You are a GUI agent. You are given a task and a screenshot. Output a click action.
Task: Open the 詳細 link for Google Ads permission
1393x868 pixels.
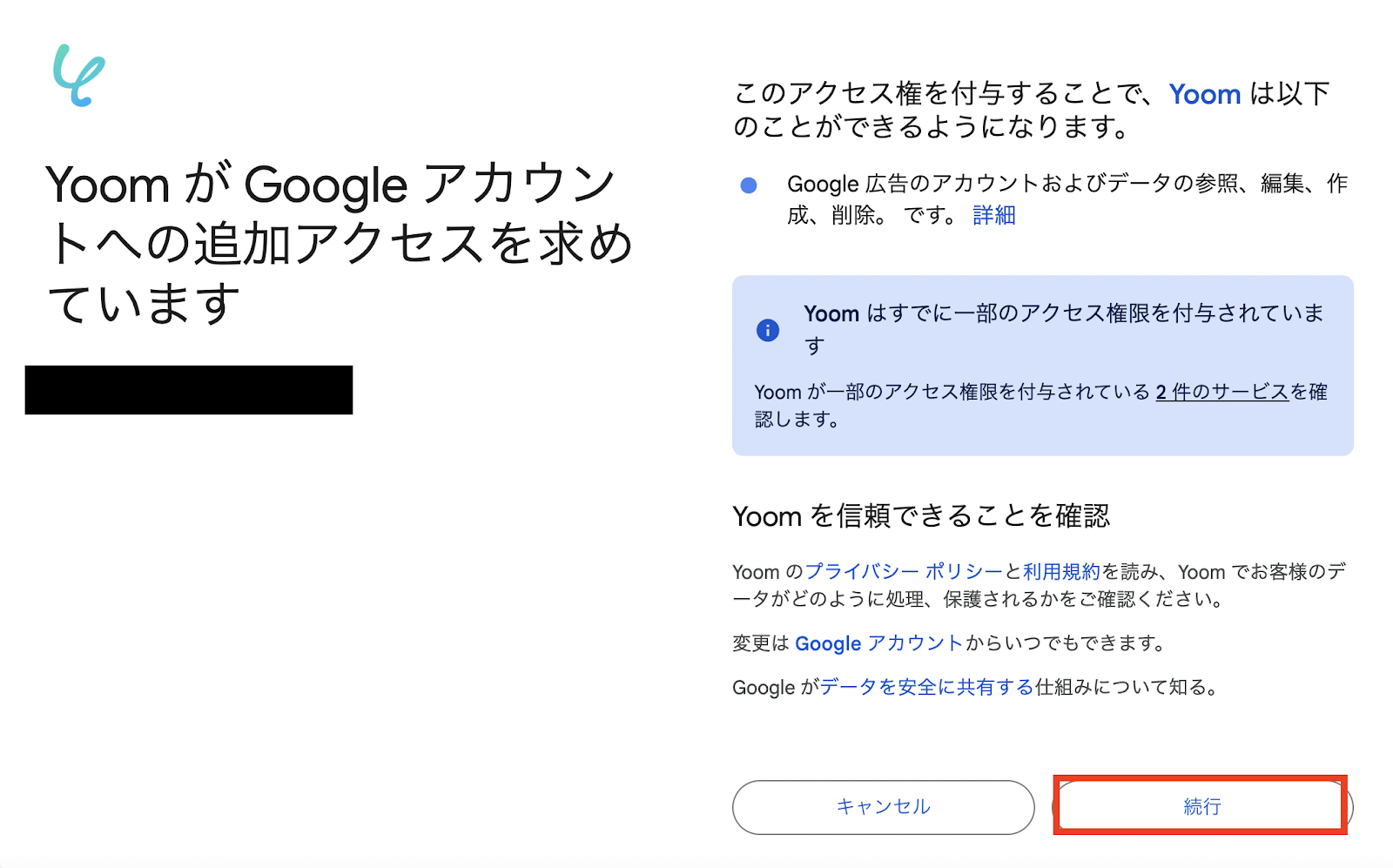pos(993,215)
